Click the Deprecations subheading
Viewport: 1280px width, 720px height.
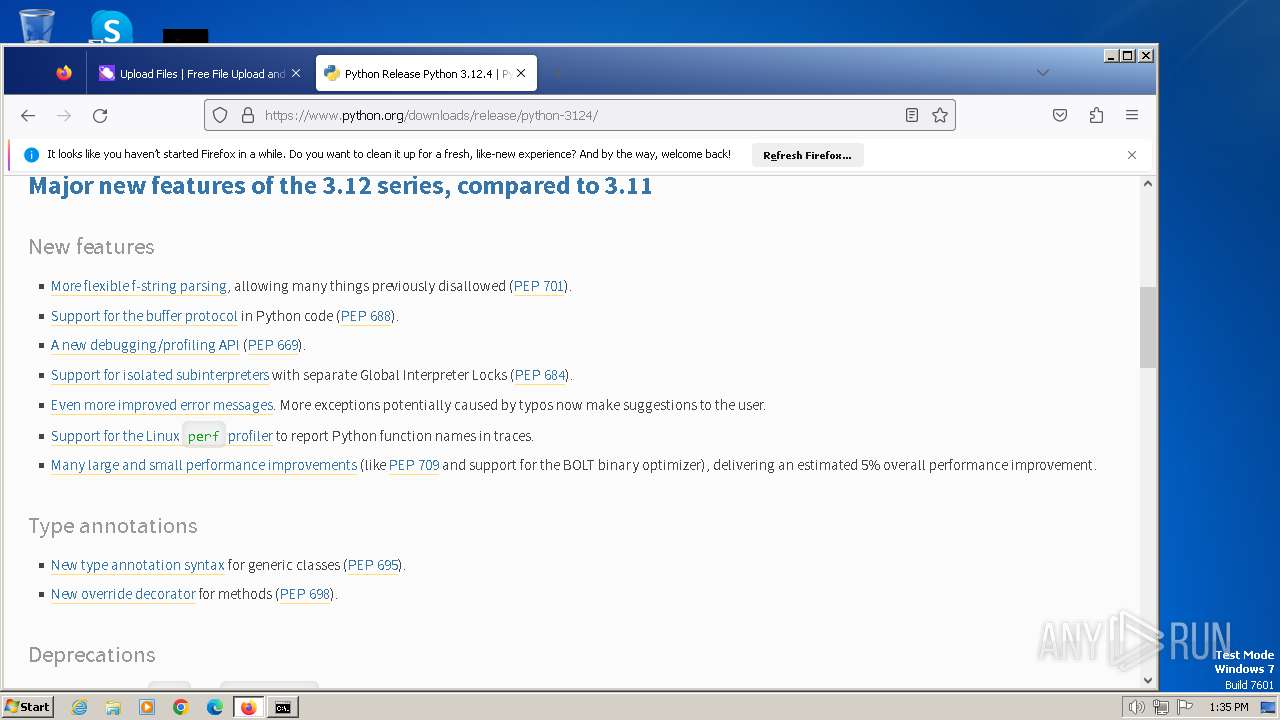click(92, 655)
